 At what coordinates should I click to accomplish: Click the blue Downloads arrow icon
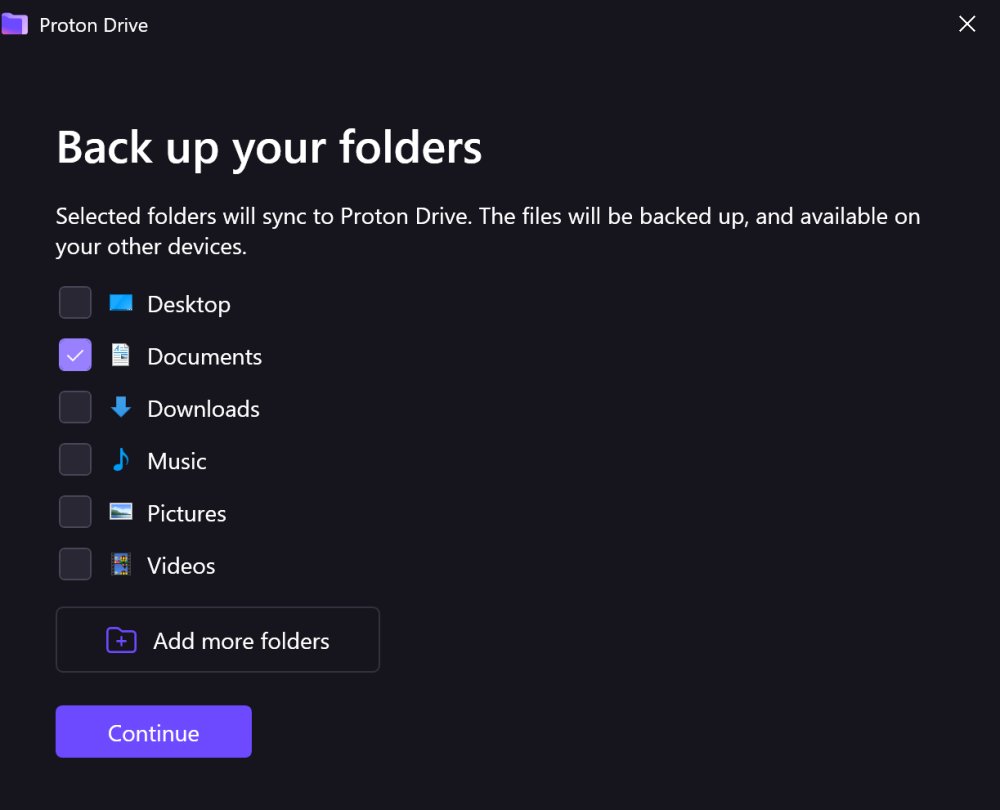tap(121, 407)
